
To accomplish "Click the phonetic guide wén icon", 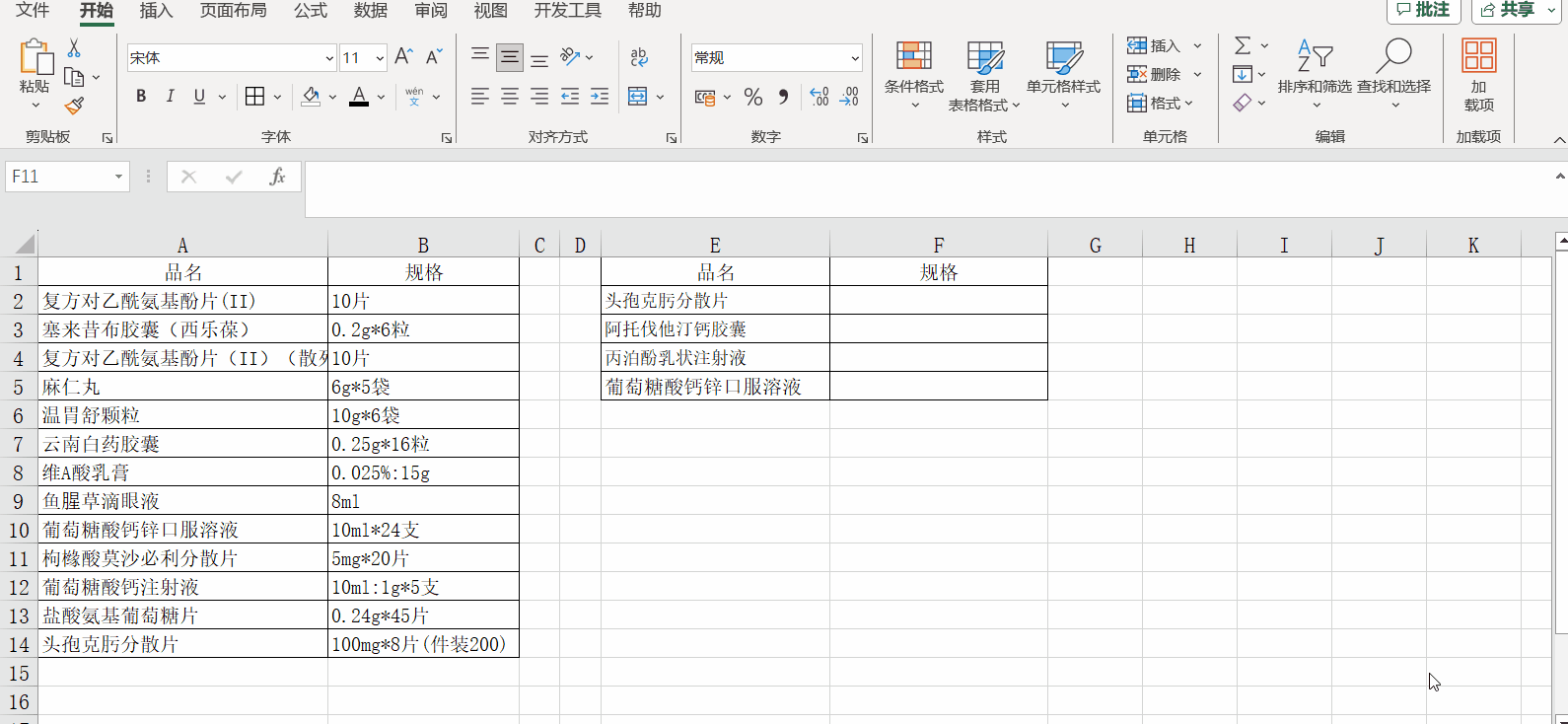I will pyautogui.click(x=414, y=96).
